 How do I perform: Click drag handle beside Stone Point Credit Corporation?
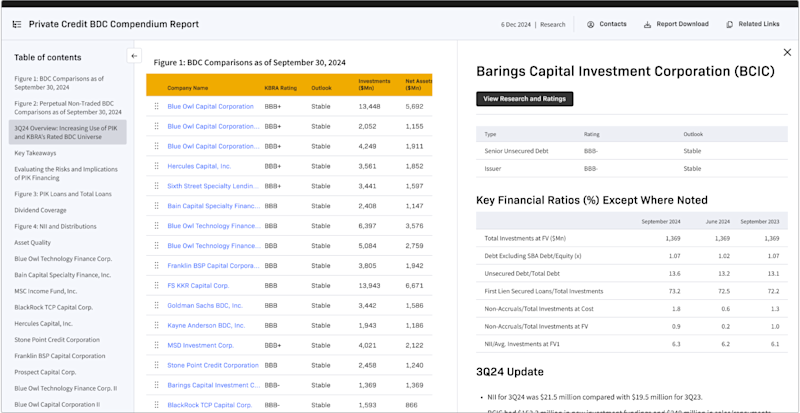pos(157,365)
